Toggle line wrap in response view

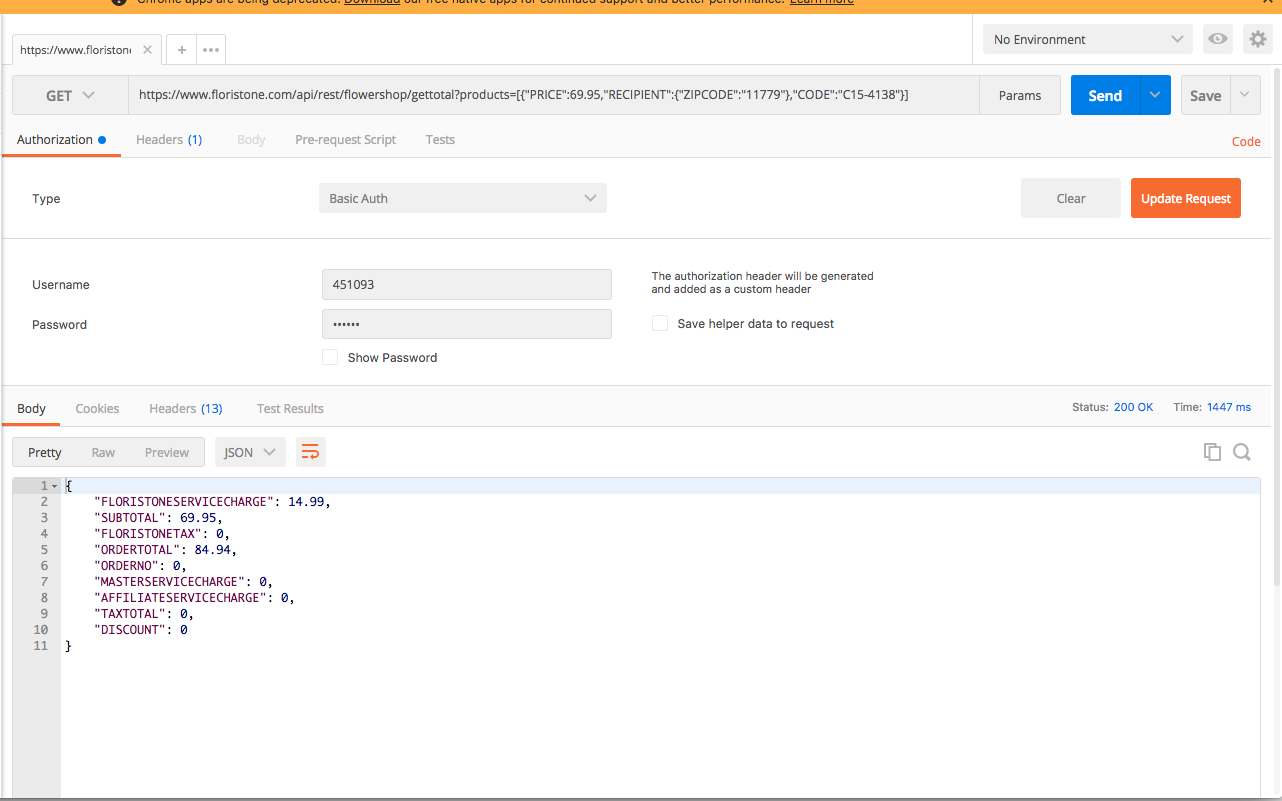(310, 452)
